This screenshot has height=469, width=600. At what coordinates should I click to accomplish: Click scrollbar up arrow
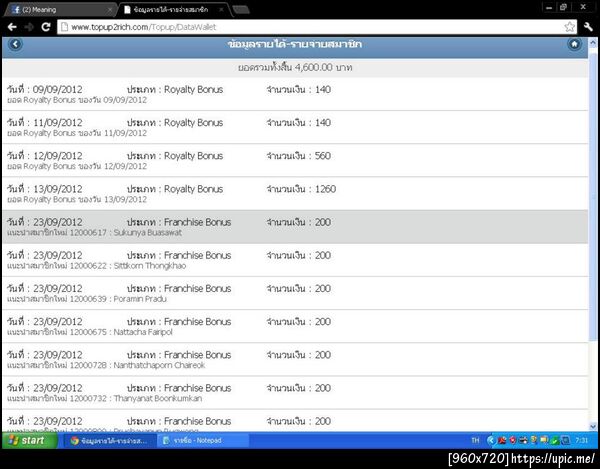[593, 43]
